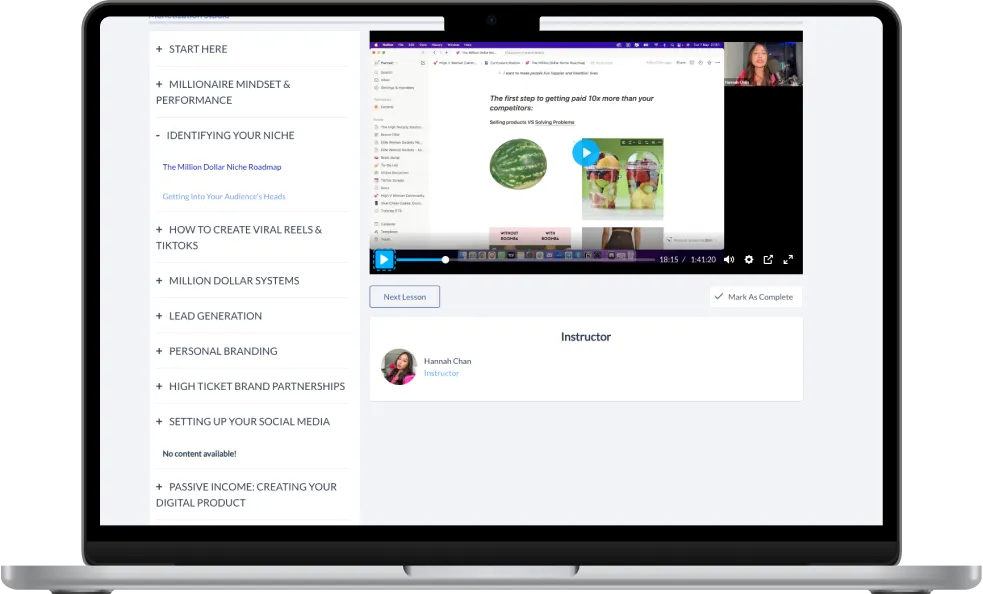Expand LEAD GENERATION section
The height and width of the screenshot is (594, 983).
pyautogui.click(x=209, y=316)
